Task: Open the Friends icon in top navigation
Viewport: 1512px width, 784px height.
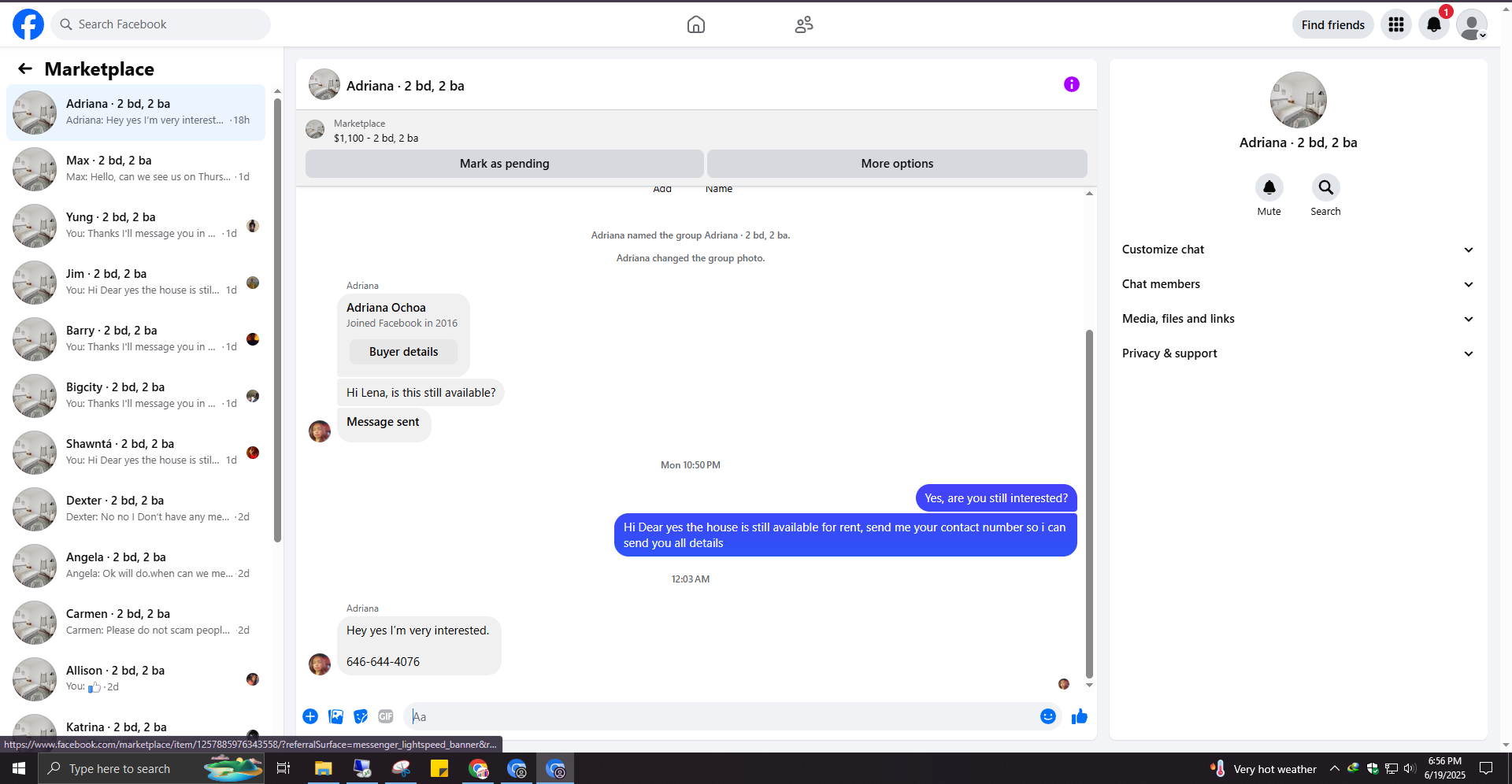Action: click(804, 24)
